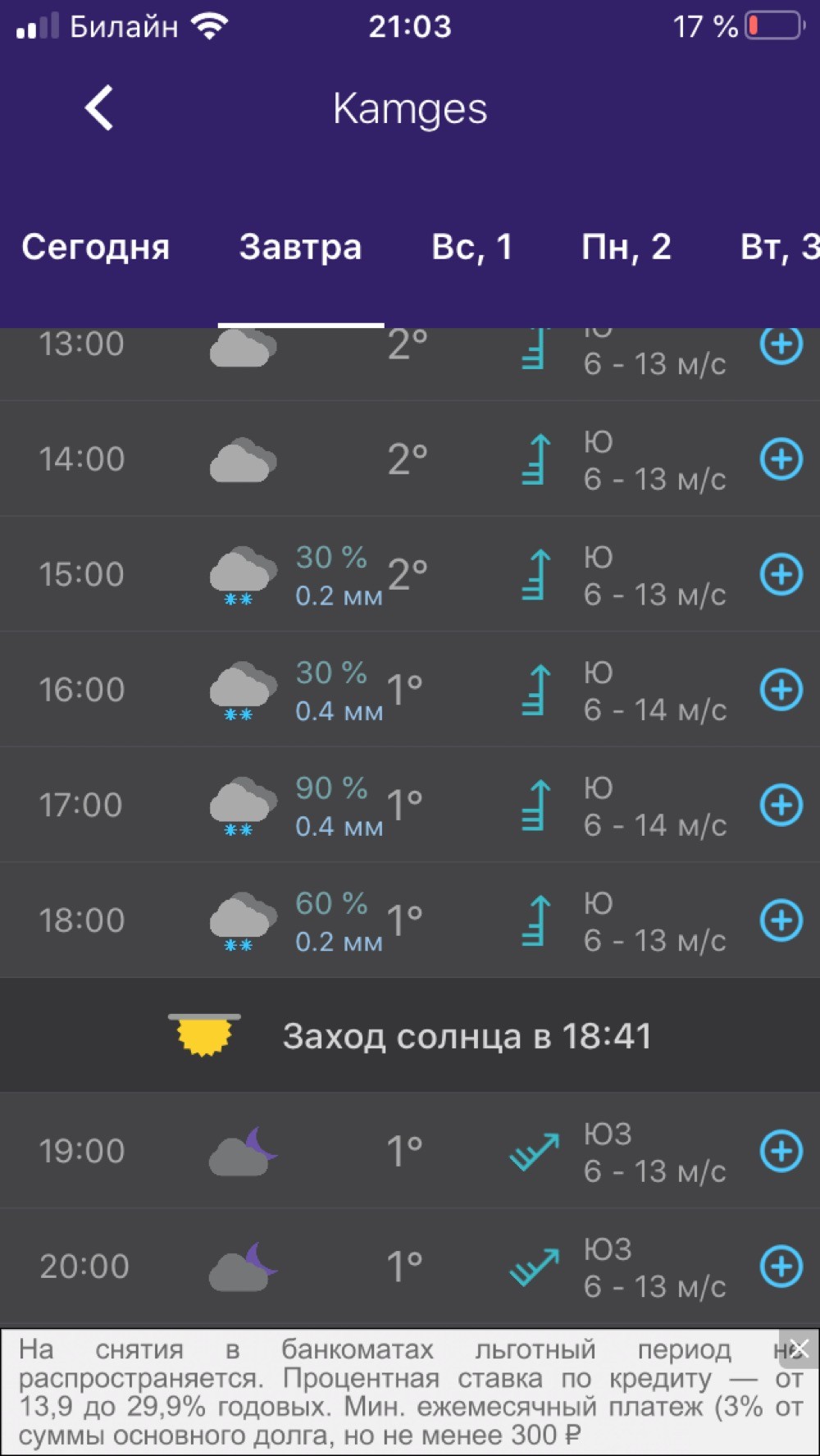This screenshot has width=820, height=1456.
Task: Open the Вс, 1 day tab
Action: [471, 247]
